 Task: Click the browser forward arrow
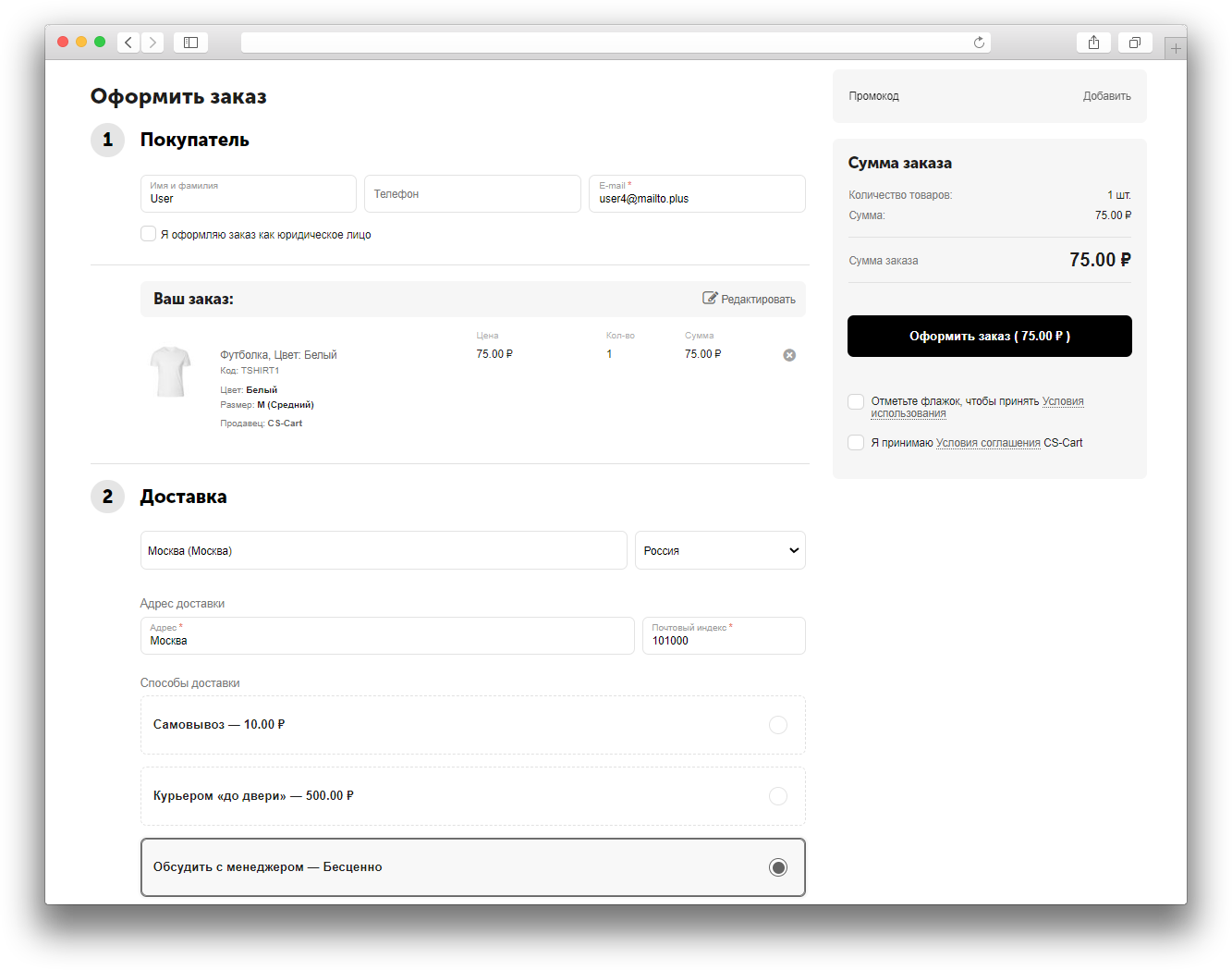coord(152,43)
